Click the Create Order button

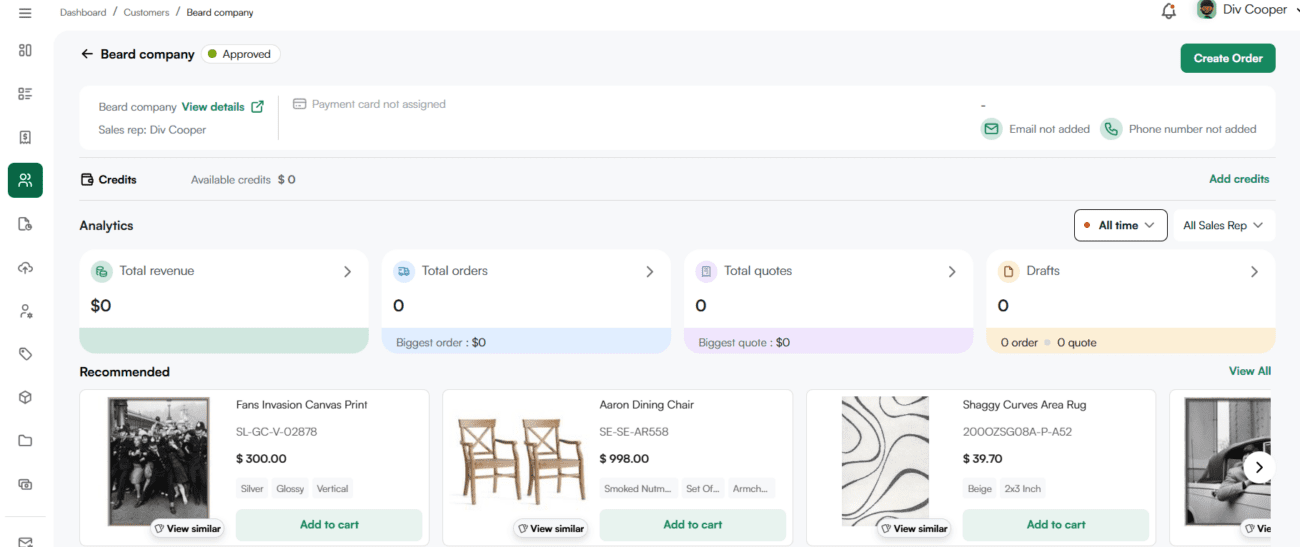1227,58
